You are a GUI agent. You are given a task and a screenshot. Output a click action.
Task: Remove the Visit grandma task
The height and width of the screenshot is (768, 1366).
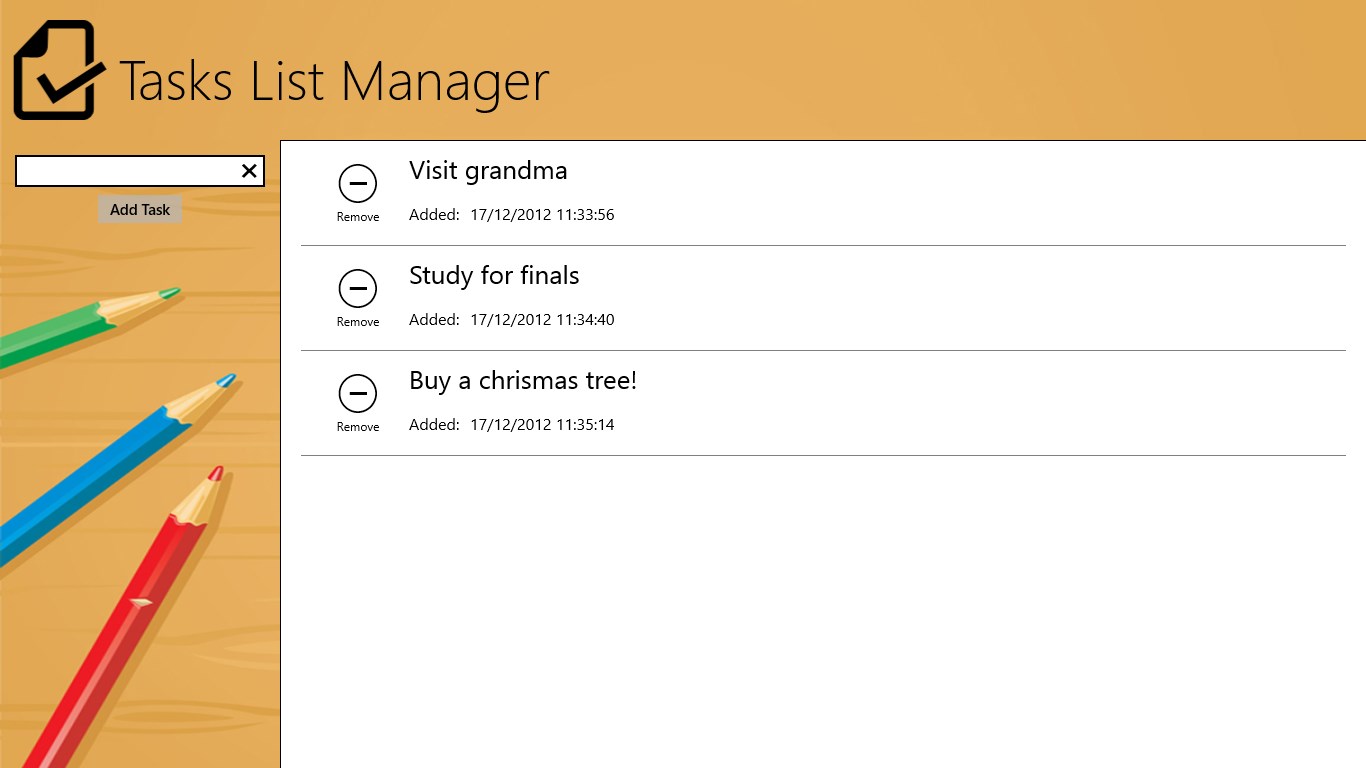click(358, 184)
